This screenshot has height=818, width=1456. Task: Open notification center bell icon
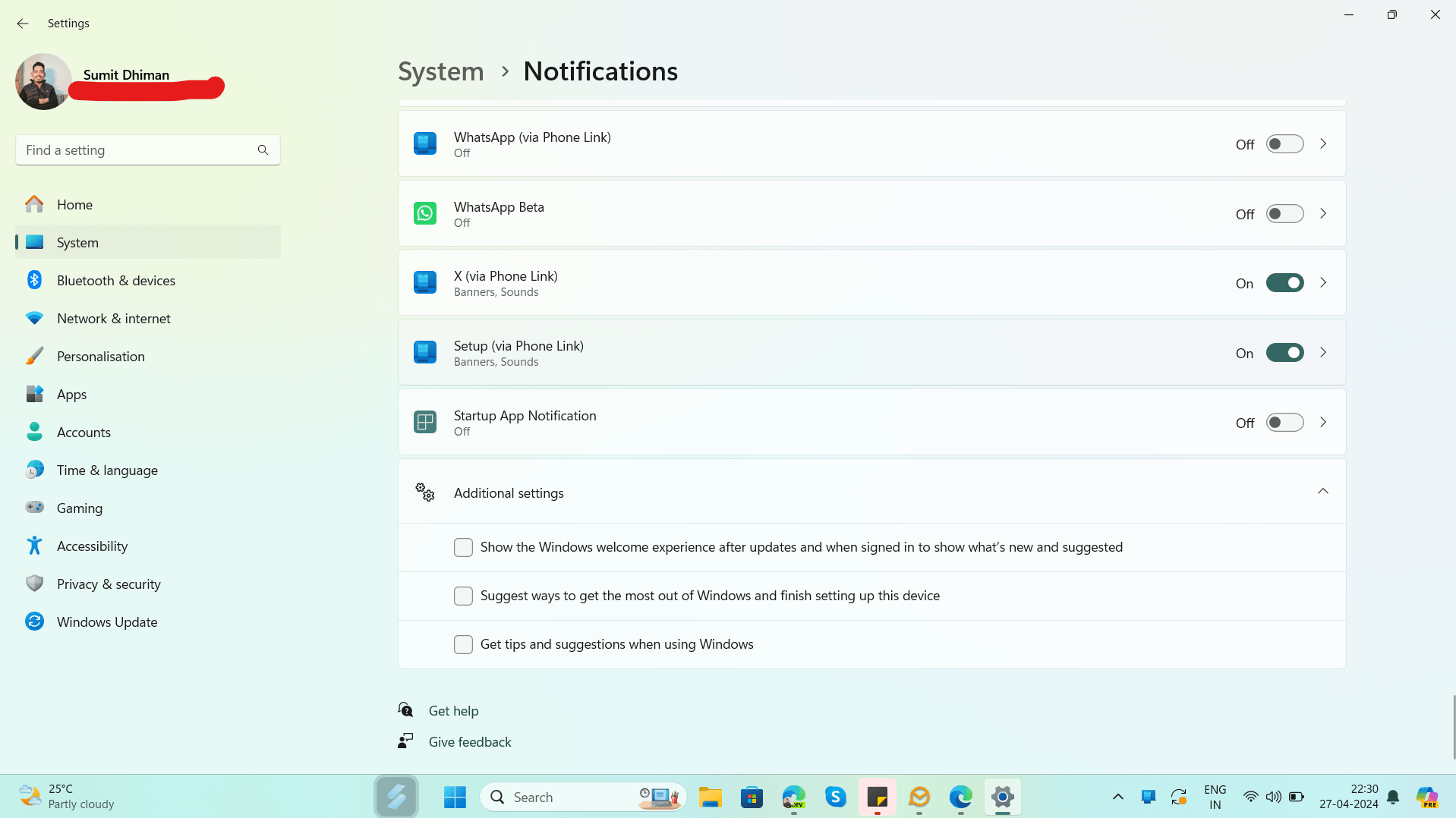pos(1393,797)
